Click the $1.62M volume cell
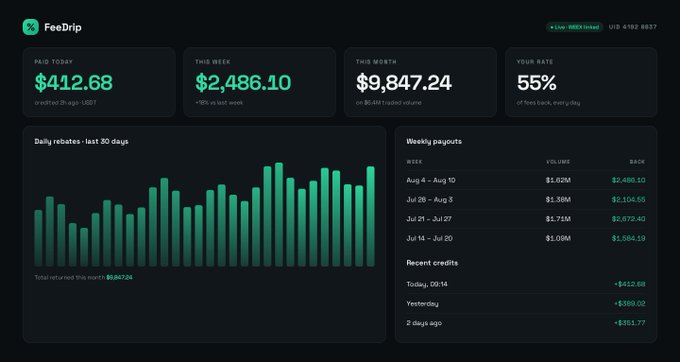 click(x=558, y=180)
